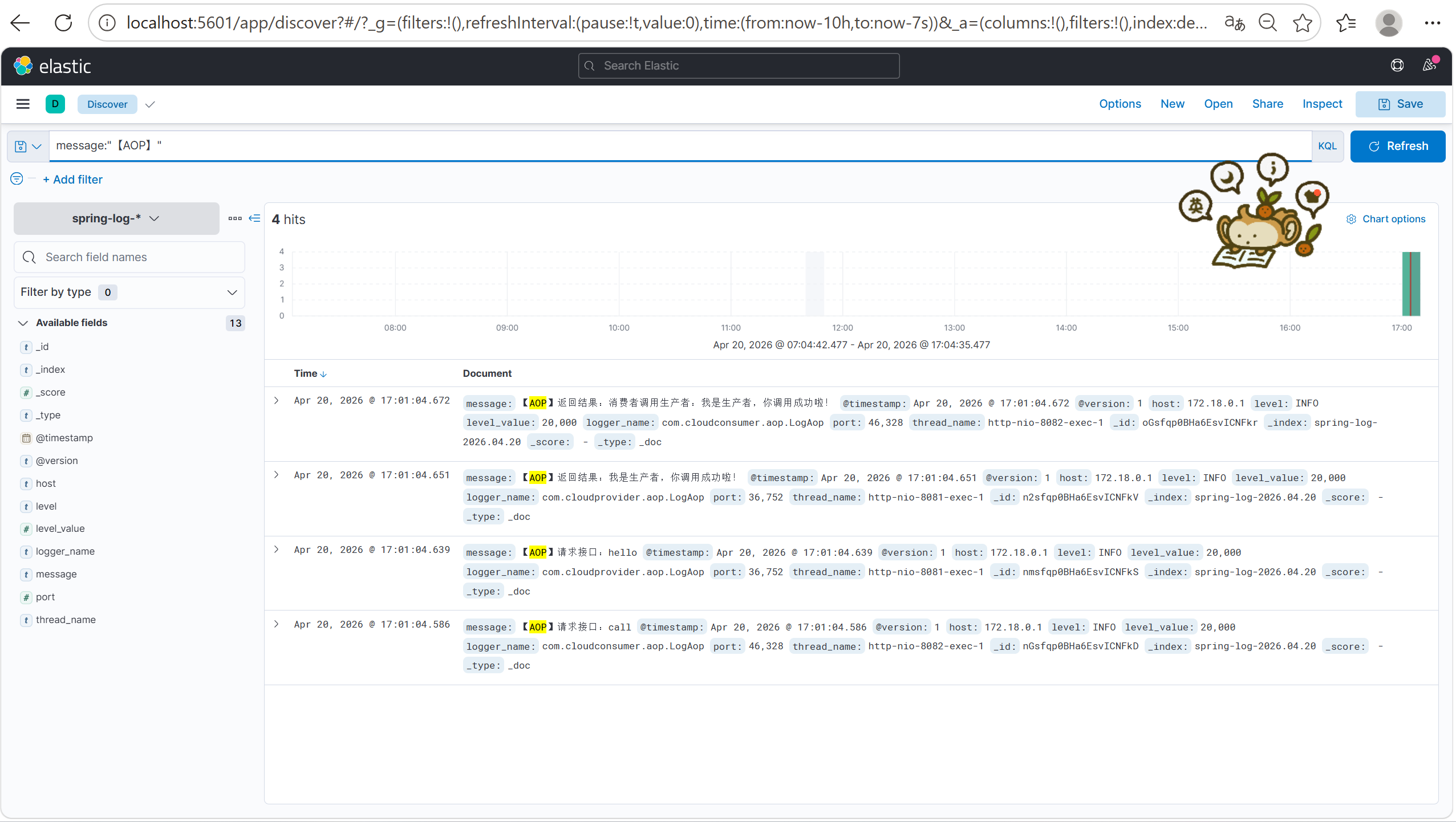Open the help menu icon
1456x822 pixels.
coord(1397,66)
